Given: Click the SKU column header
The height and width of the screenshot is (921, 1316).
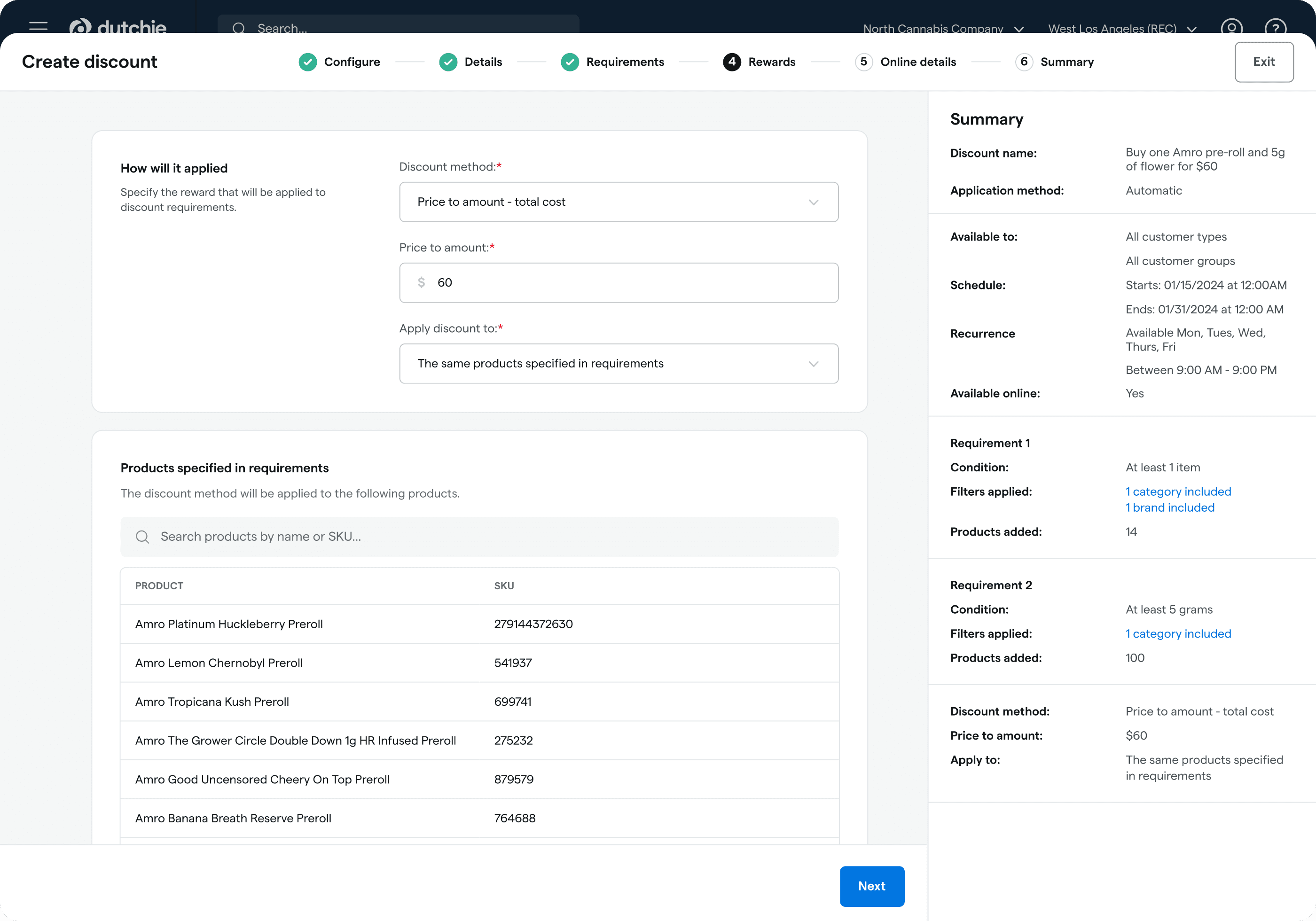Looking at the screenshot, I should click(504, 585).
